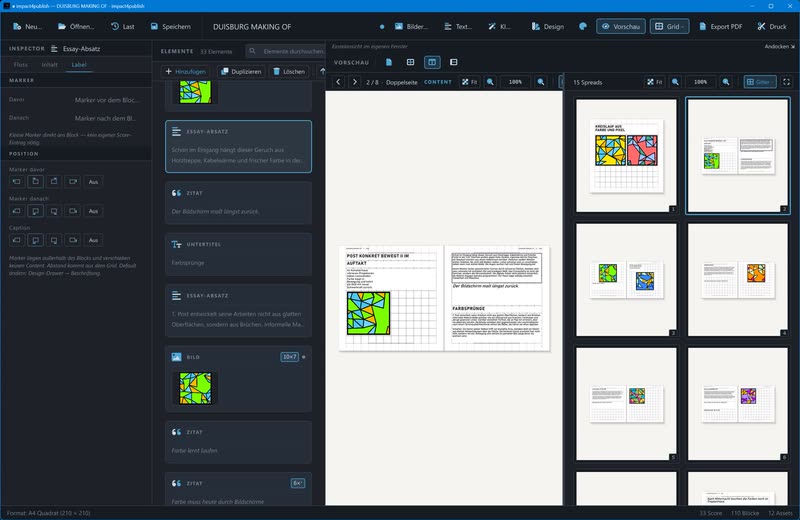This screenshot has width=800, height=520.
Task: Set Marker danach to the second position icon
Action: (x=35, y=211)
